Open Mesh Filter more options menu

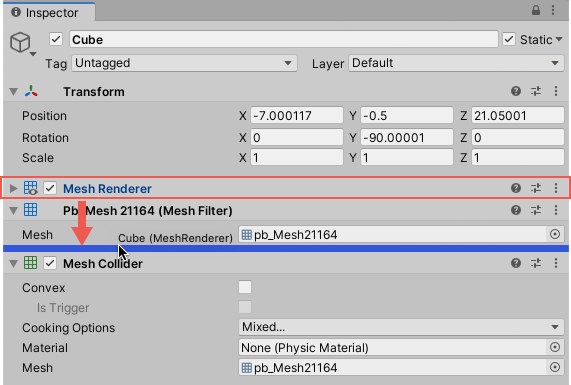click(556, 210)
